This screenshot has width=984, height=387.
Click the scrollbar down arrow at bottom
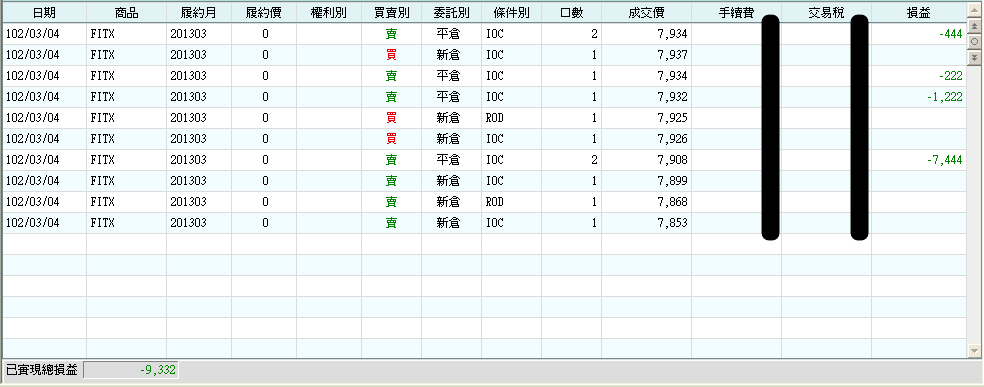974,351
